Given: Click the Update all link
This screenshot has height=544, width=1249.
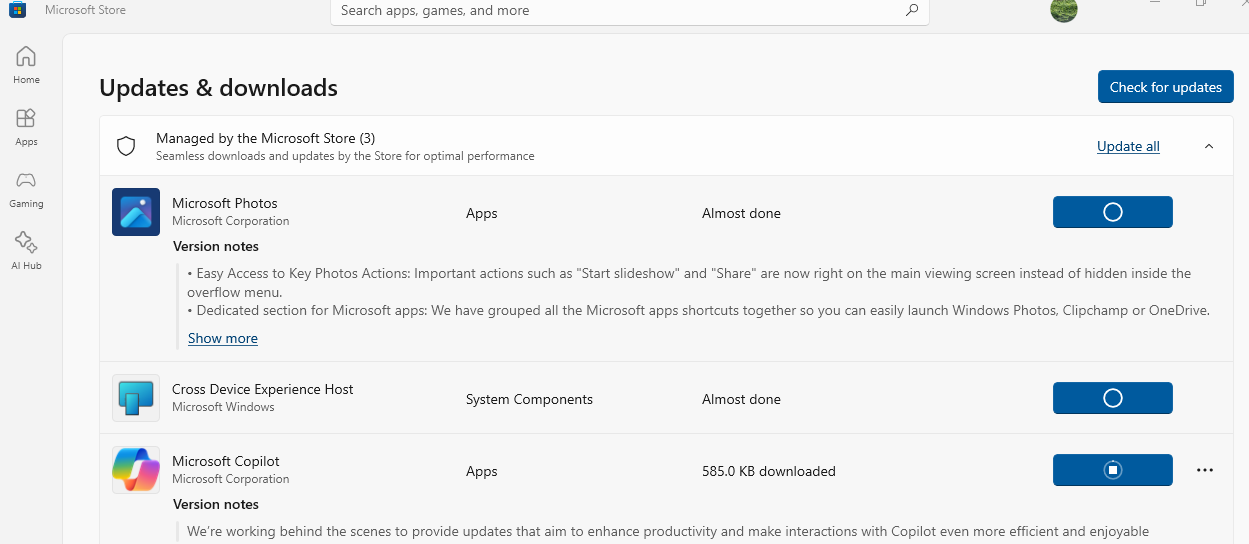Looking at the screenshot, I should click(x=1128, y=146).
